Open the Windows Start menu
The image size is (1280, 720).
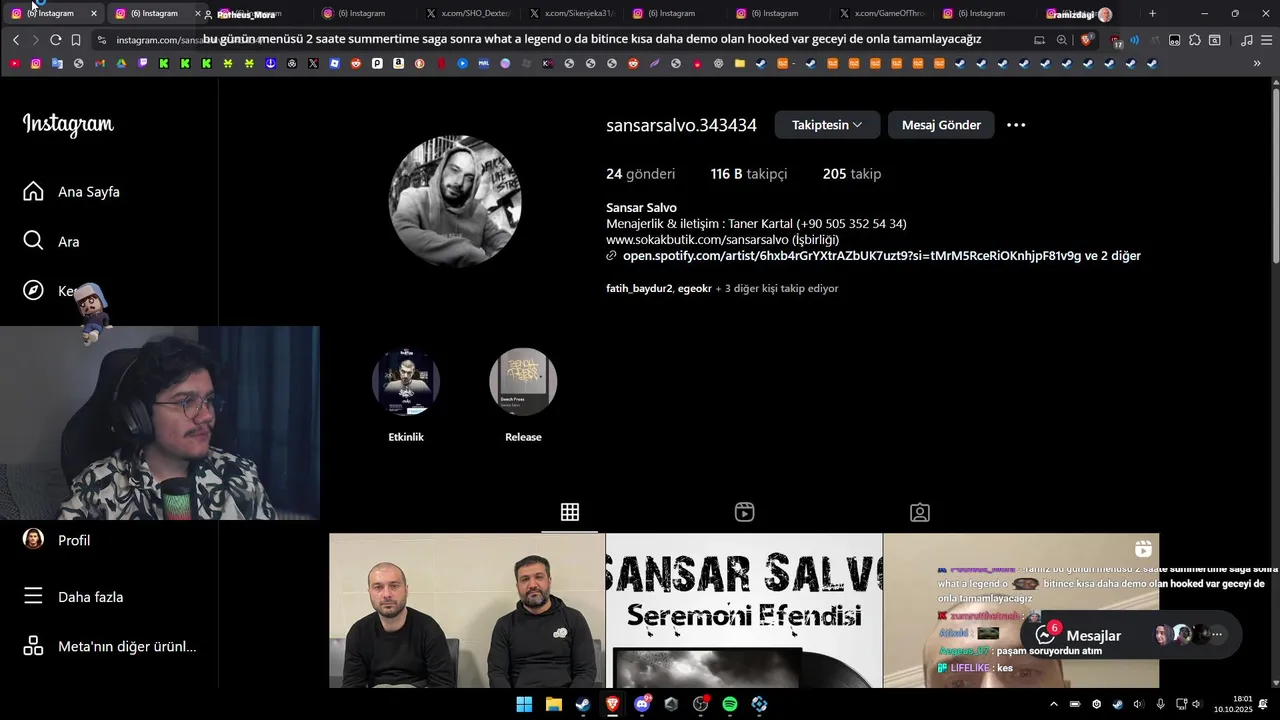click(x=524, y=704)
